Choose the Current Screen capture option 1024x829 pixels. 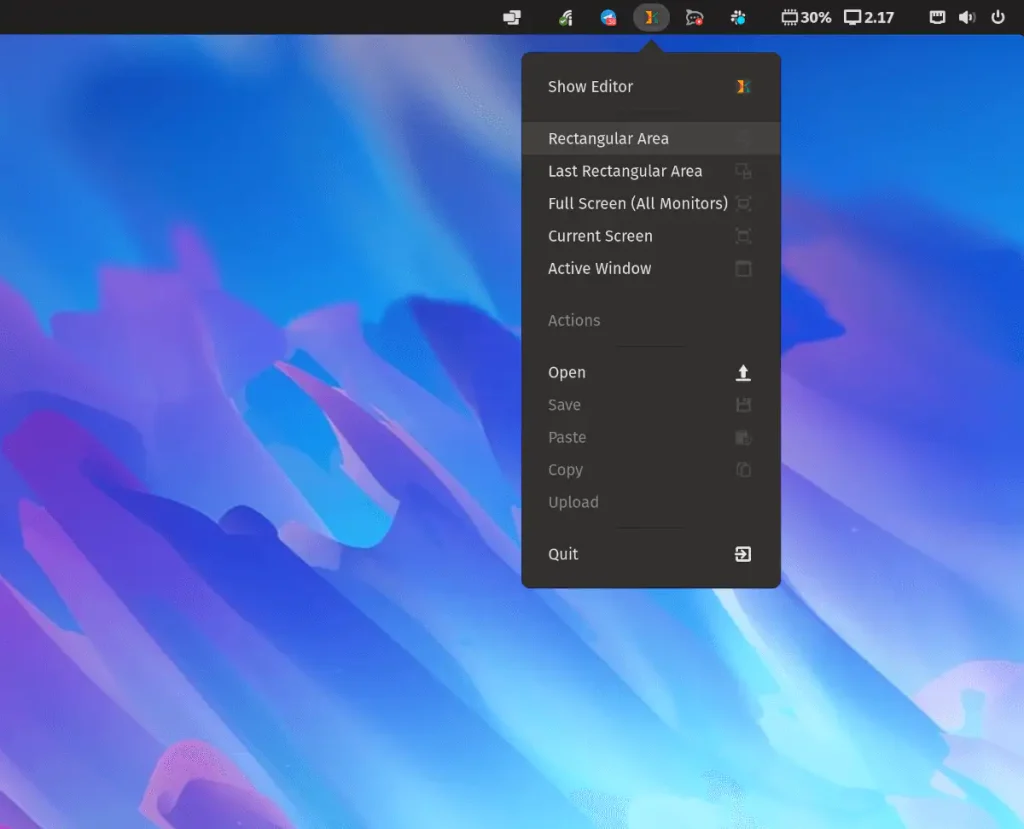(600, 236)
